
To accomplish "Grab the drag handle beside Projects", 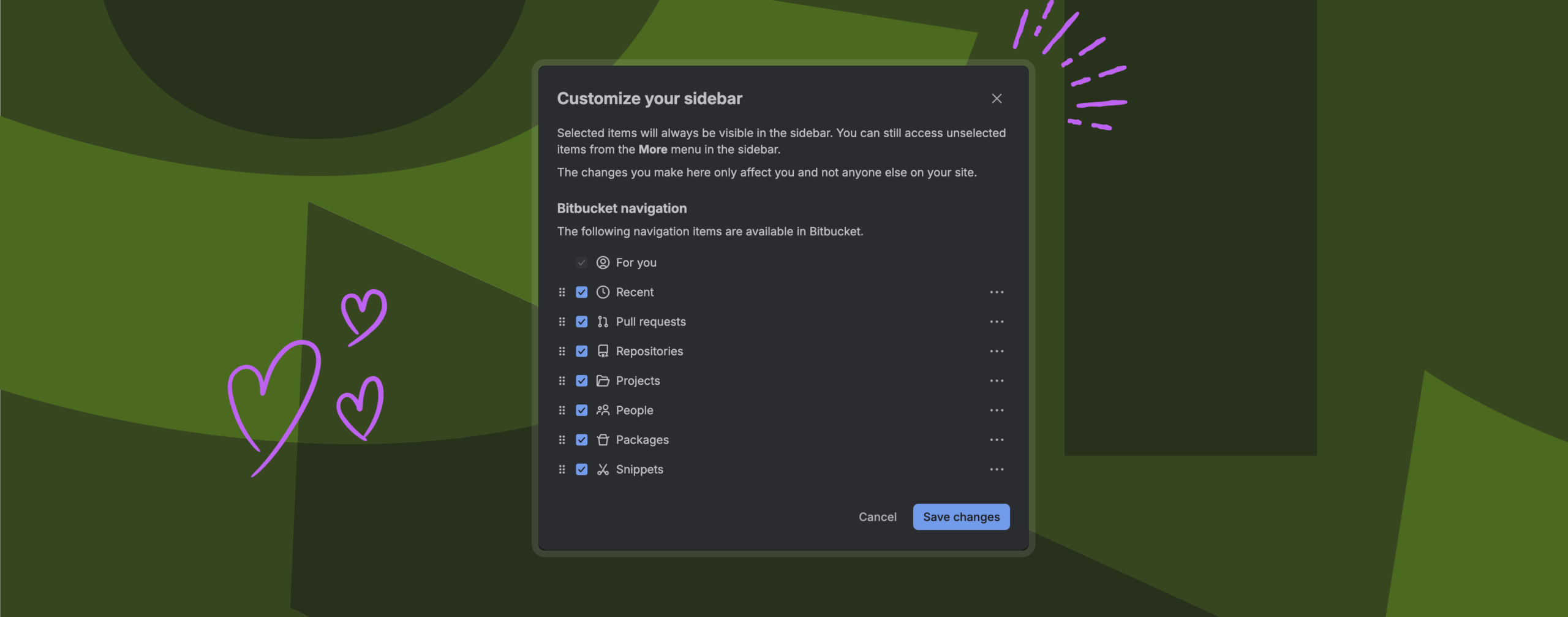I will [562, 380].
